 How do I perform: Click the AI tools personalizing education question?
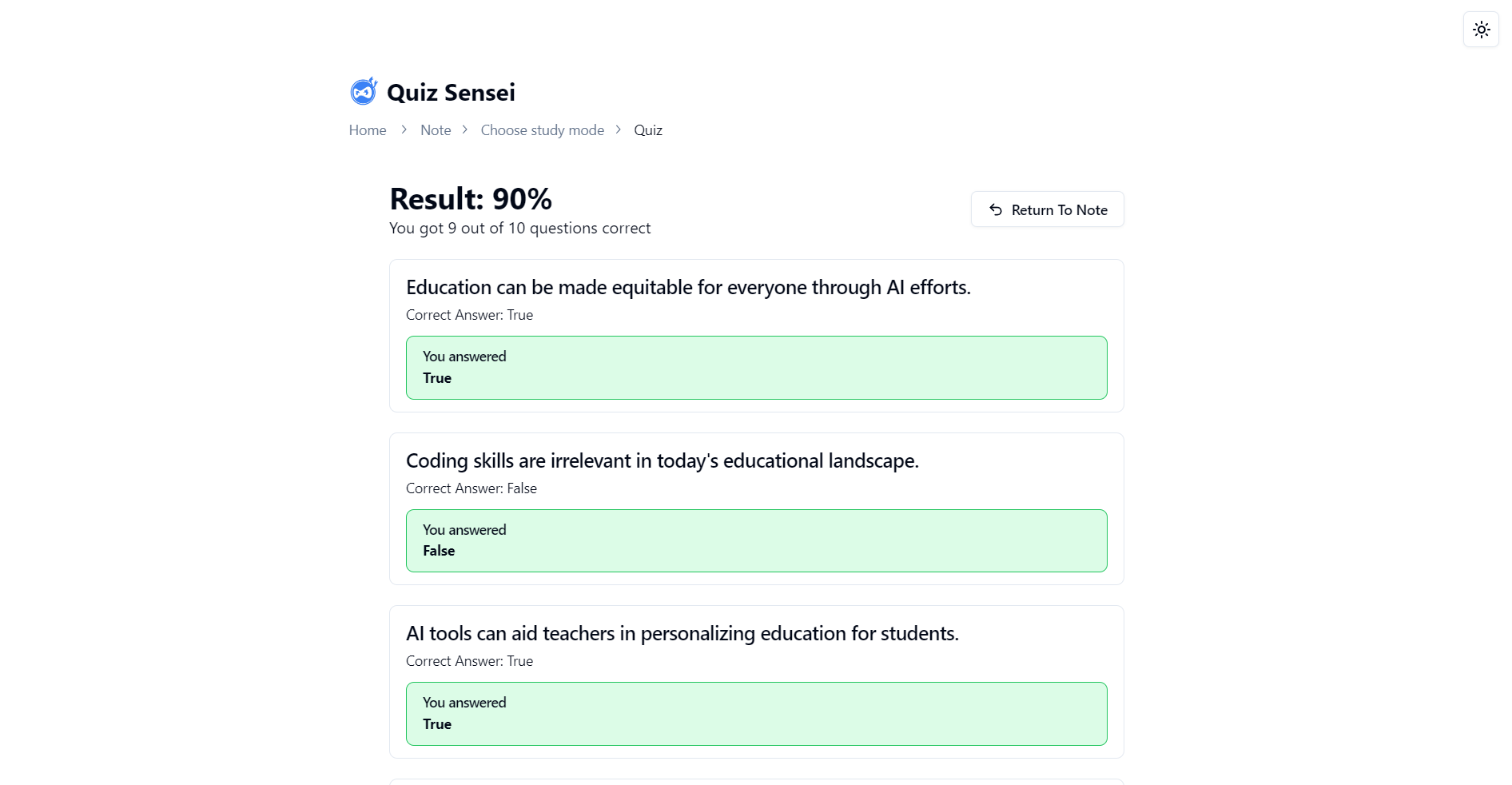pos(682,634)
